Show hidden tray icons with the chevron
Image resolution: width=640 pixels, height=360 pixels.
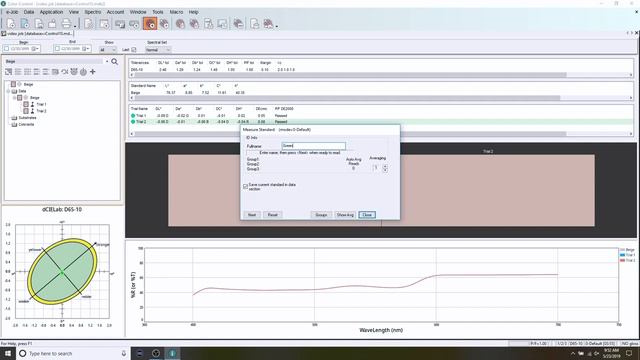pos(573,353)
